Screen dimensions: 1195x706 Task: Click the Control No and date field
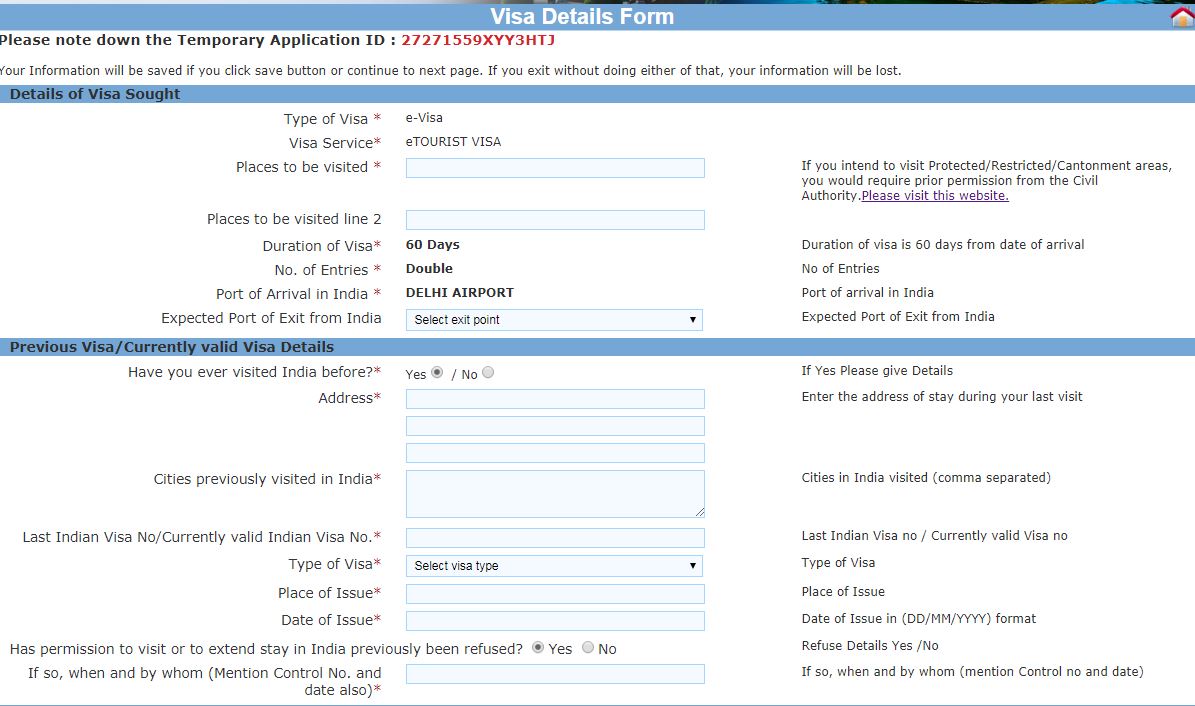(554, 673)
